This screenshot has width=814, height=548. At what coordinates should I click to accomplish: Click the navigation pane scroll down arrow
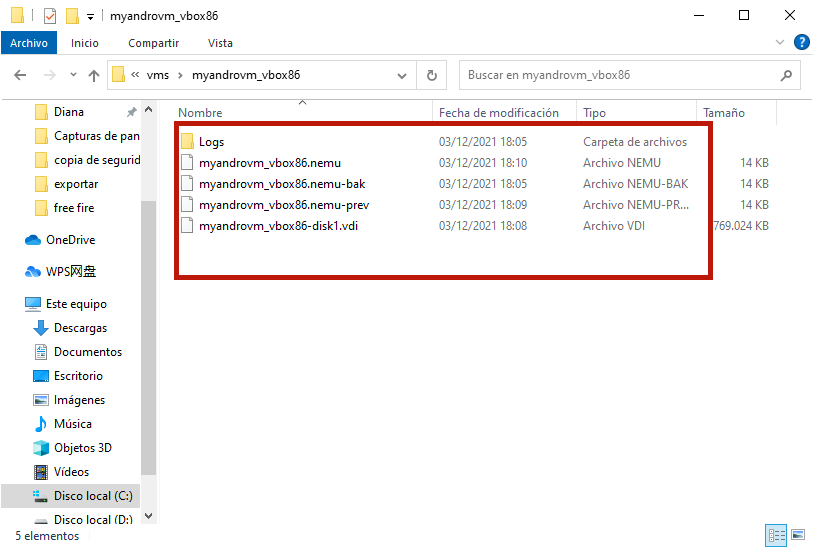pyautogui.click(x=148, y=516)
